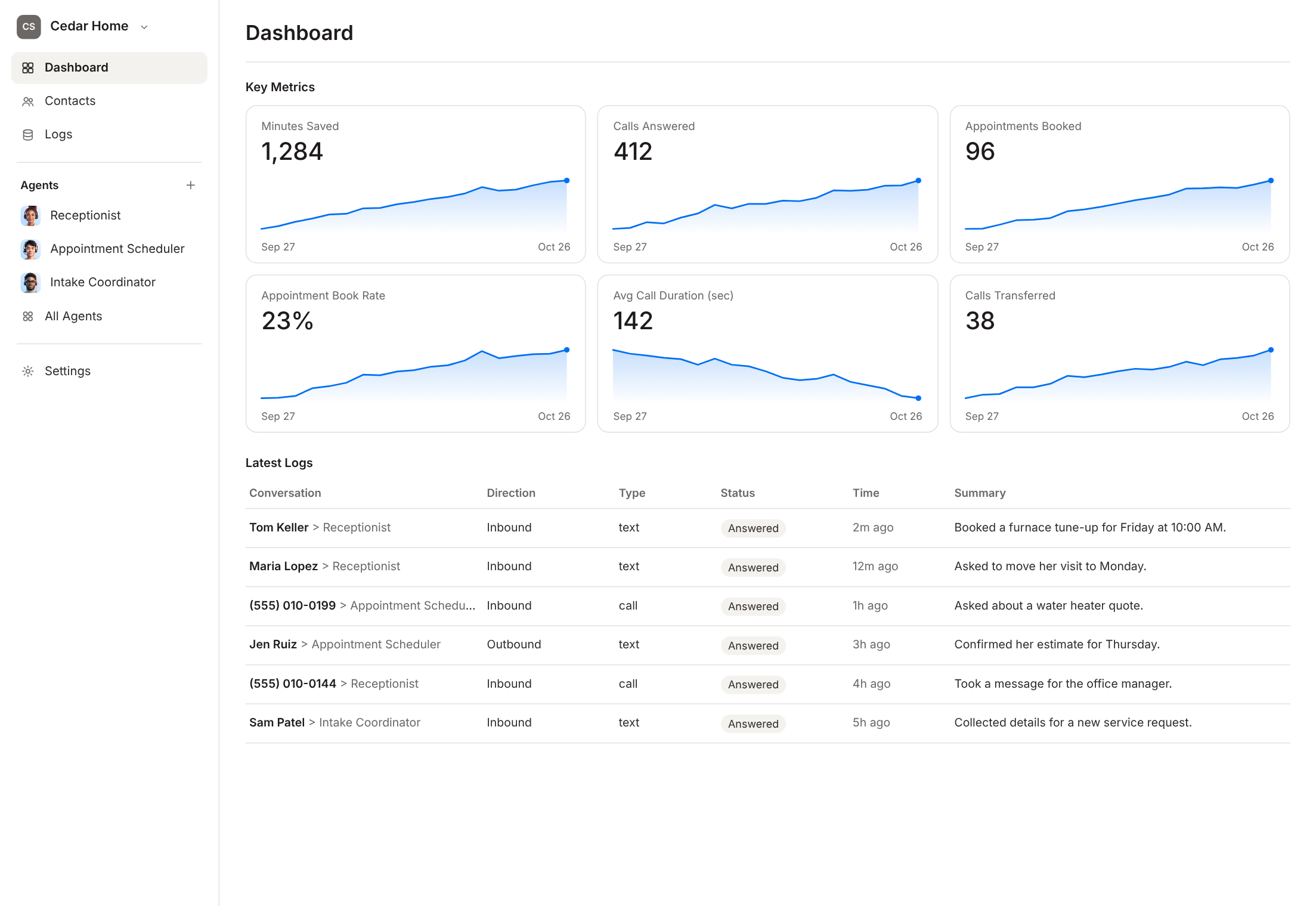1316x906 pixels.
Task: Click the Calls Answered value 412
Action: (x=633, y=151)
